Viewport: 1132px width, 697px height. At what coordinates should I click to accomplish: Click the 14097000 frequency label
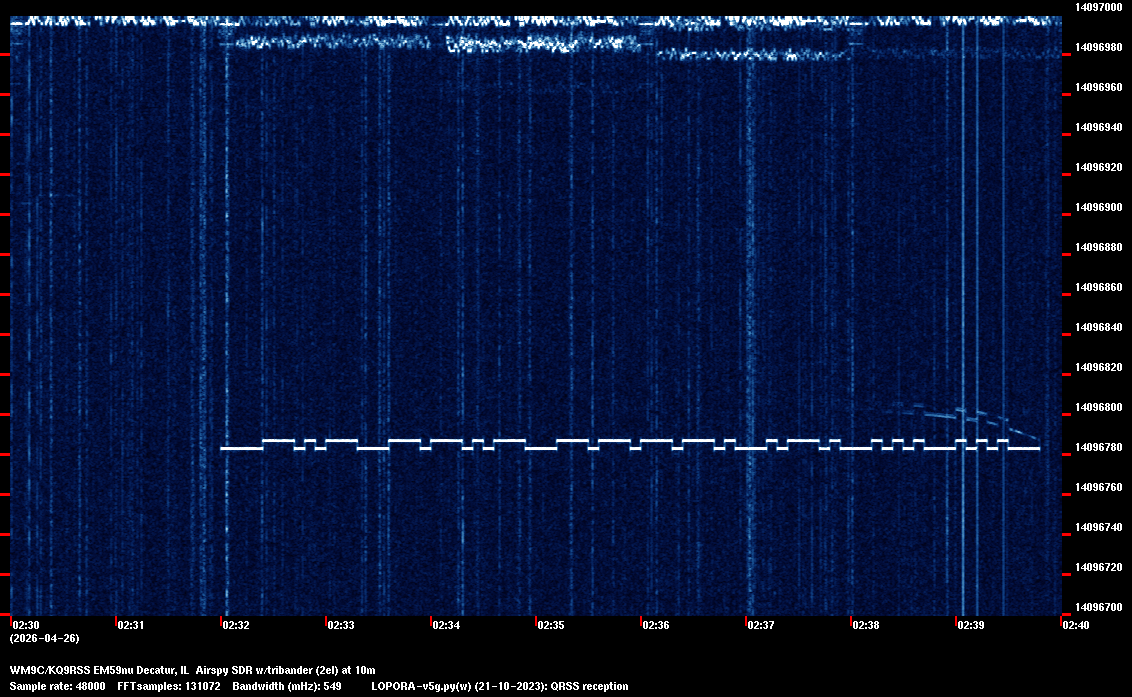tap(1098, 7)
